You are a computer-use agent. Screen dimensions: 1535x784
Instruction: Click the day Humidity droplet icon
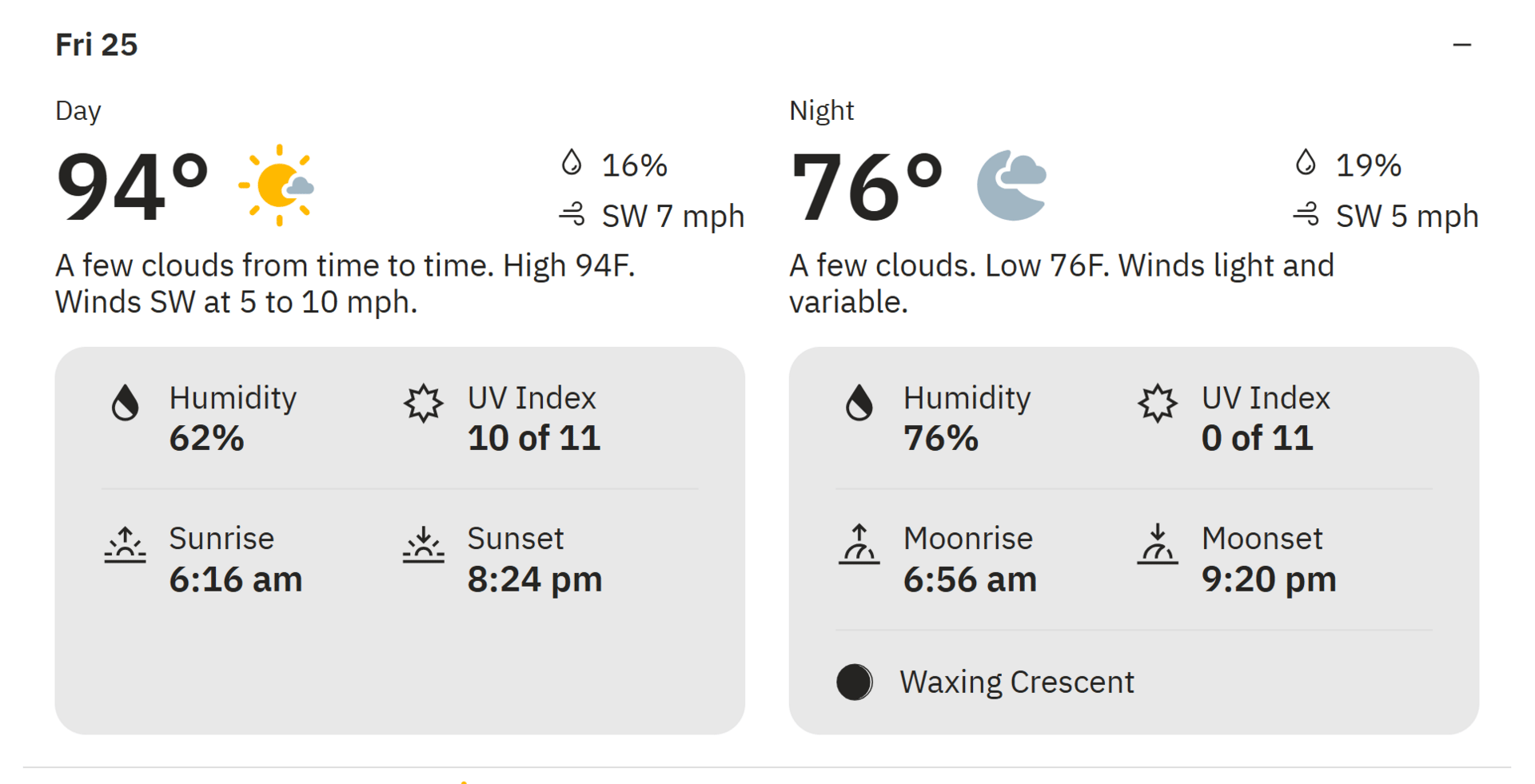tap(125, 402)
